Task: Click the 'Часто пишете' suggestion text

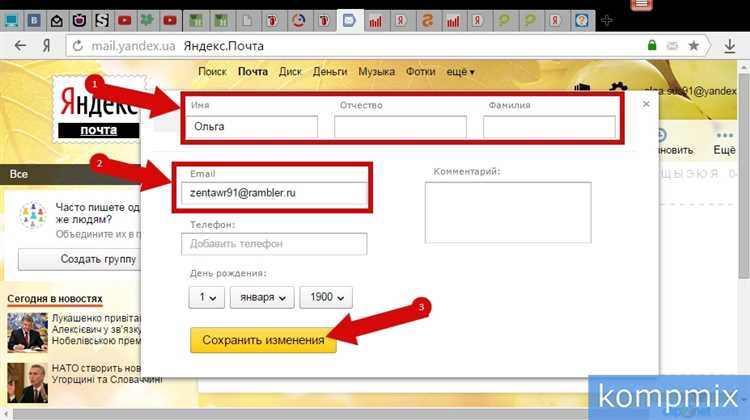Action: point(98,213)
